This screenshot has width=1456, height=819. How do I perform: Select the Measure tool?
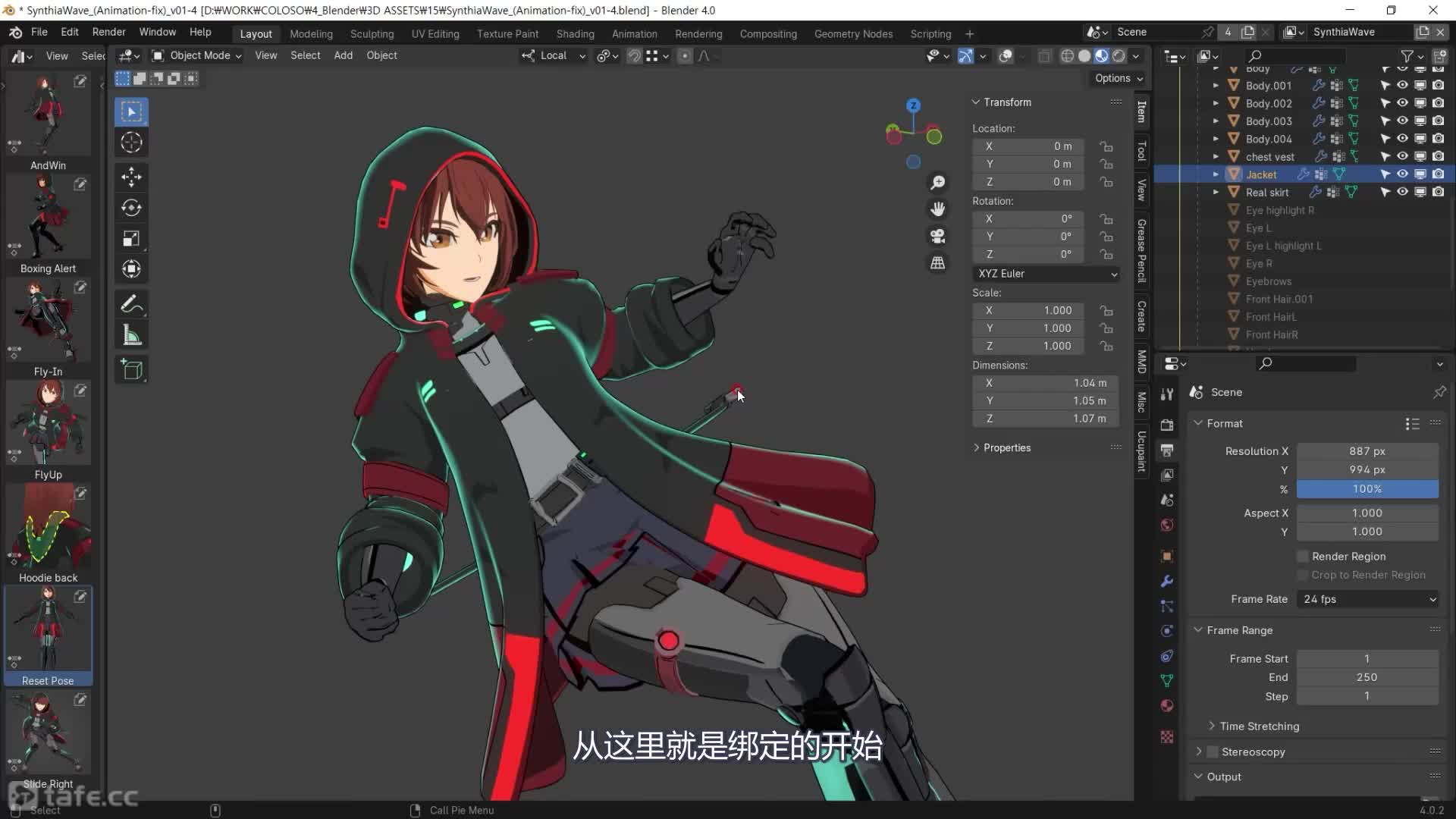pos(131,335)
